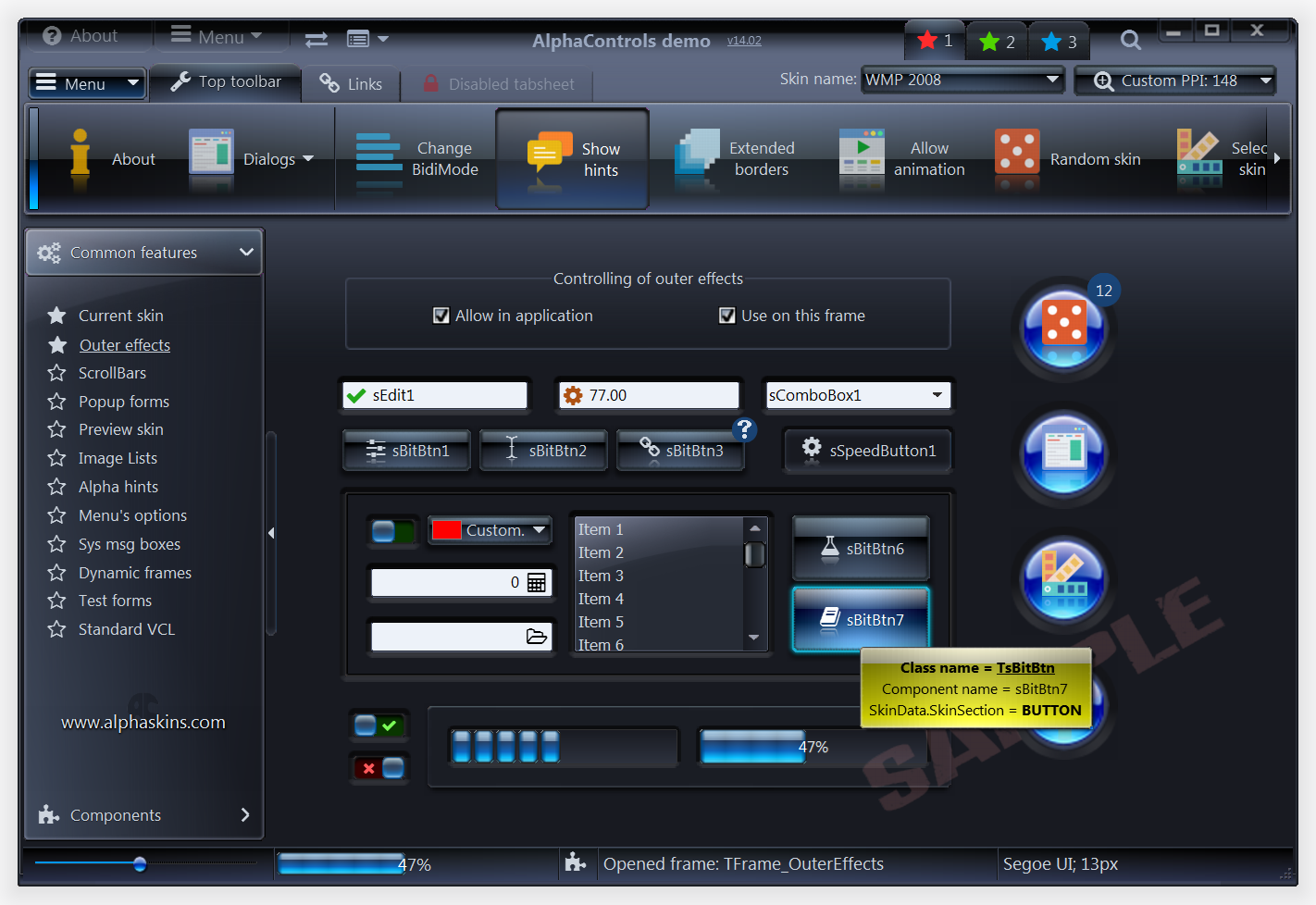Screen dimensions: 1316x905
Task: Click the sSpeedButton1 button
Action: point(867,451)
